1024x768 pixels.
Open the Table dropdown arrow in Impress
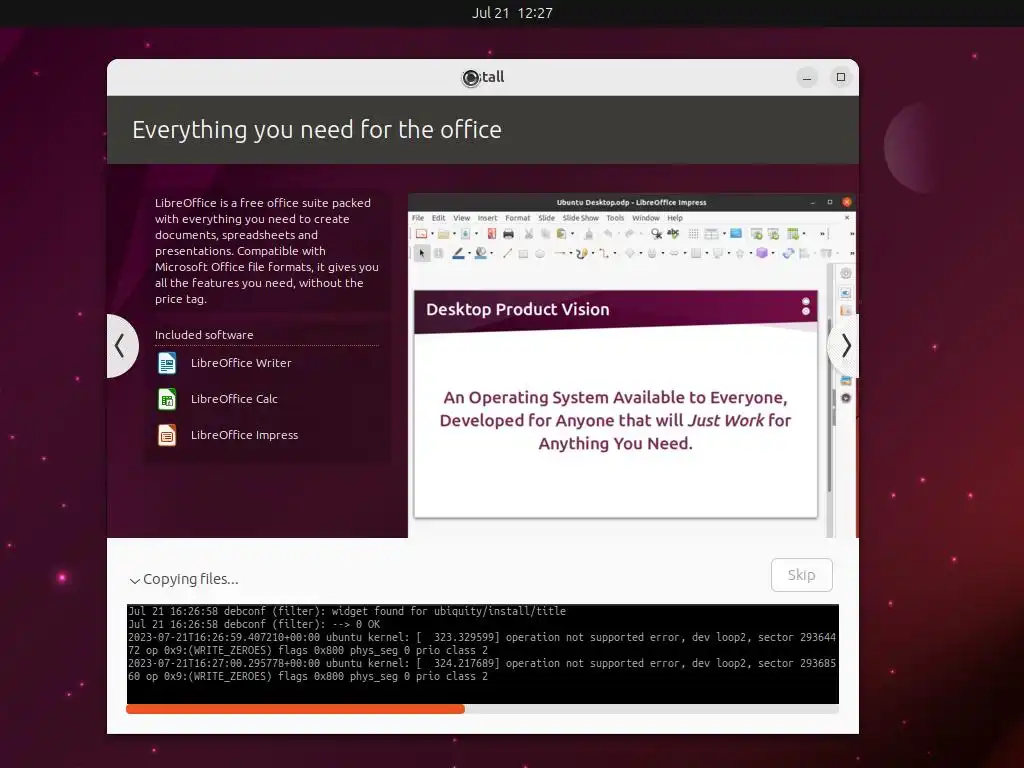coord(724,234)
